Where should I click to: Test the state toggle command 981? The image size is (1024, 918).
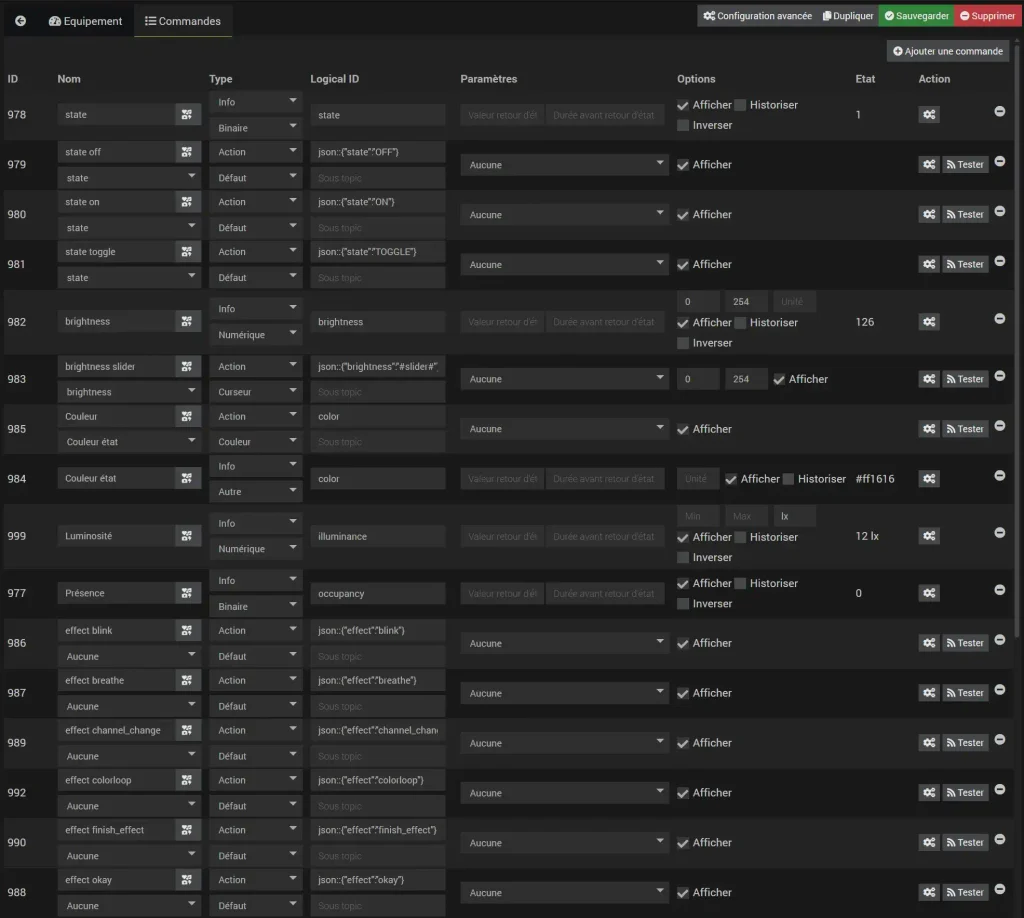click(965, 264)
